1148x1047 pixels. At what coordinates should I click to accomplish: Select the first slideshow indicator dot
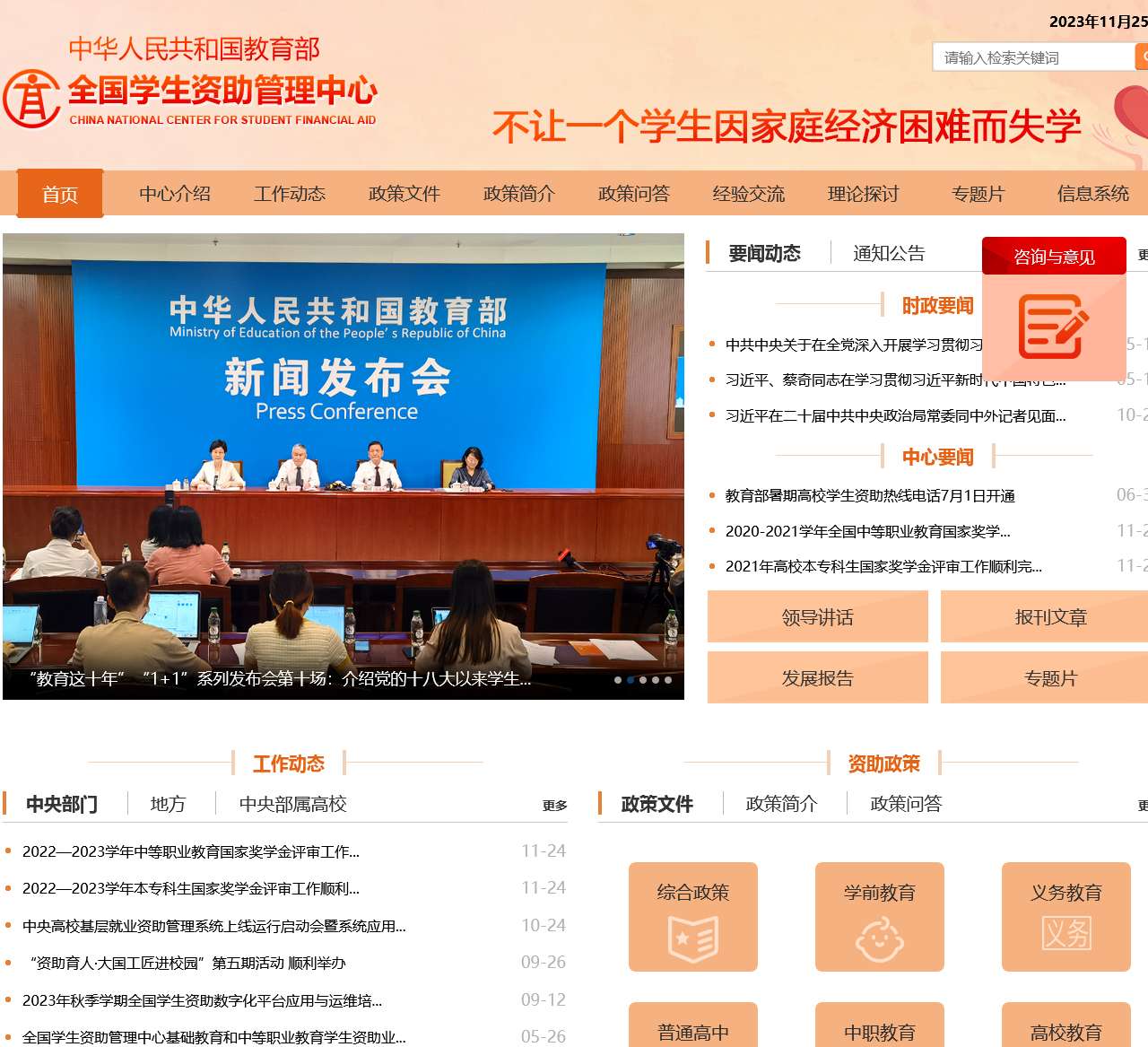(618, 680)
